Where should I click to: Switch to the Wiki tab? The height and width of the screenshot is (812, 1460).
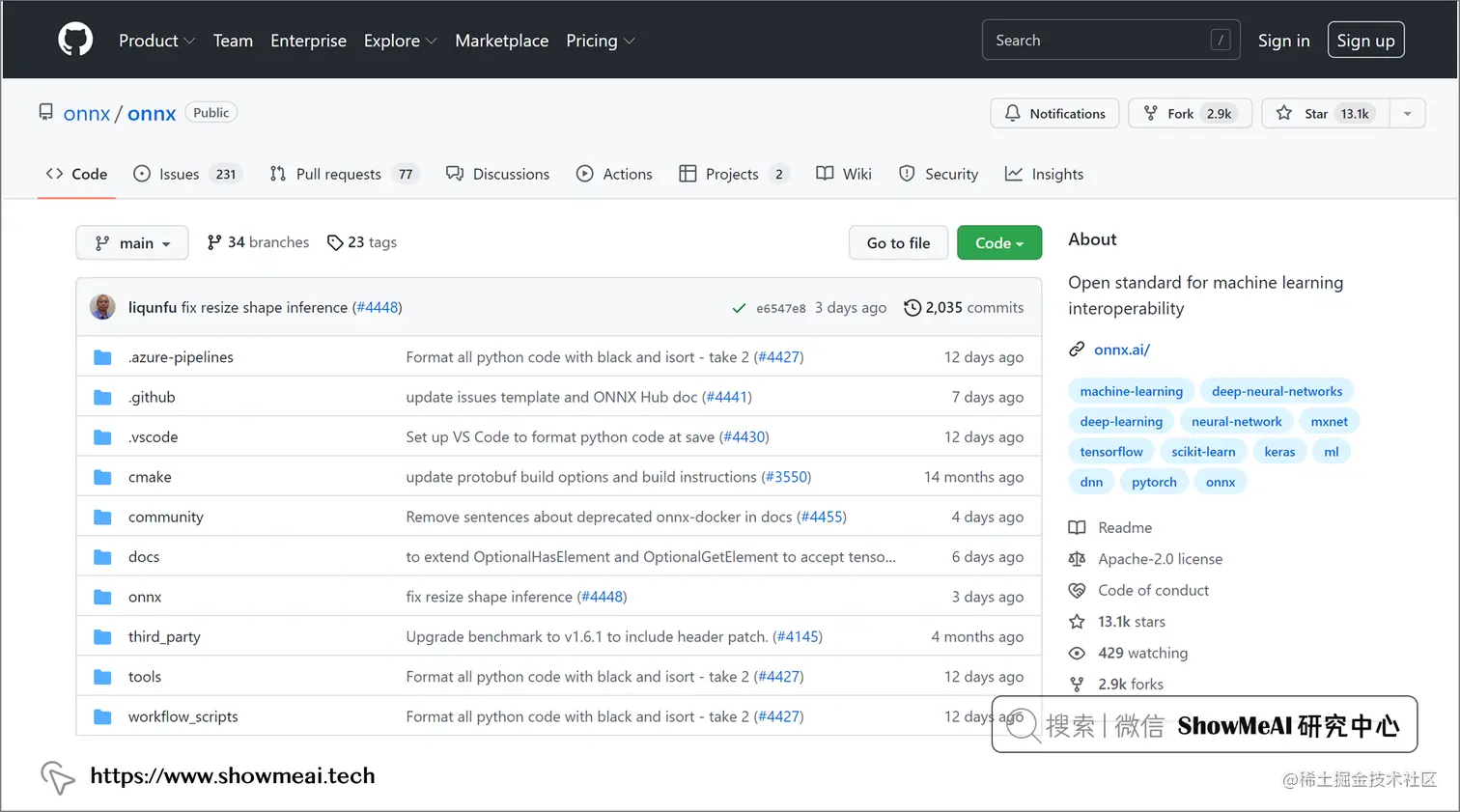[844, 174]
